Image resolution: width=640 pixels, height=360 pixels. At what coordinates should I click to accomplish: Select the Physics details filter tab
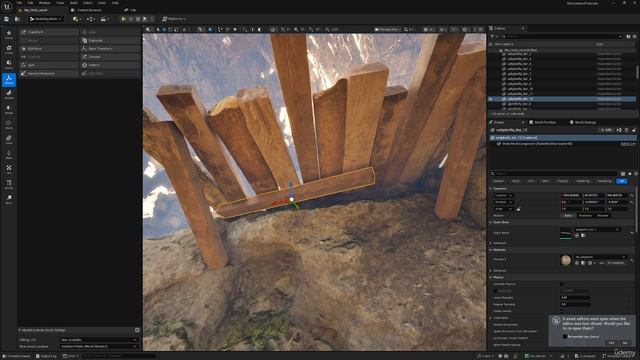click(562, 181)
